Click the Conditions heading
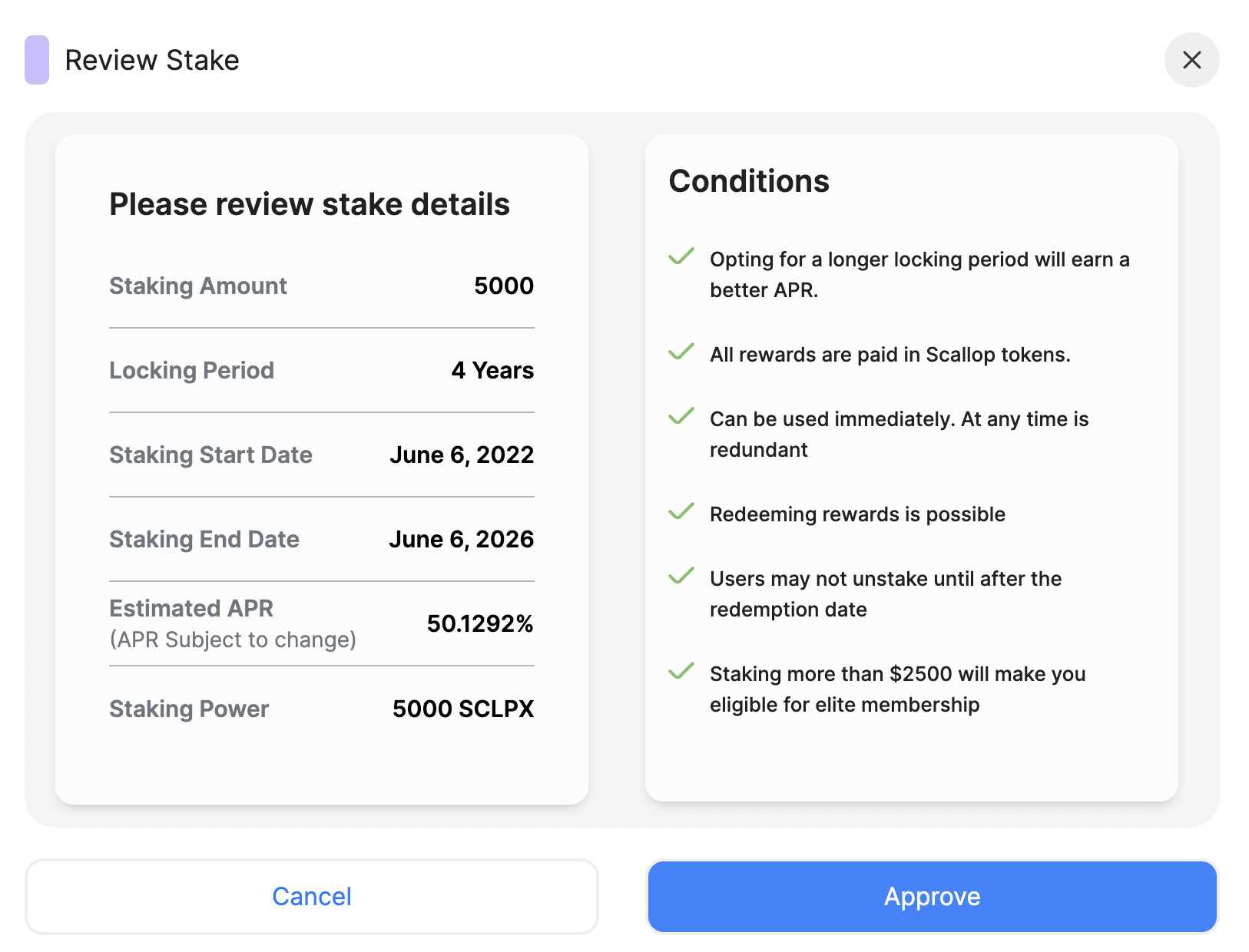This screenshot has width=1249, height=952. 749,181
